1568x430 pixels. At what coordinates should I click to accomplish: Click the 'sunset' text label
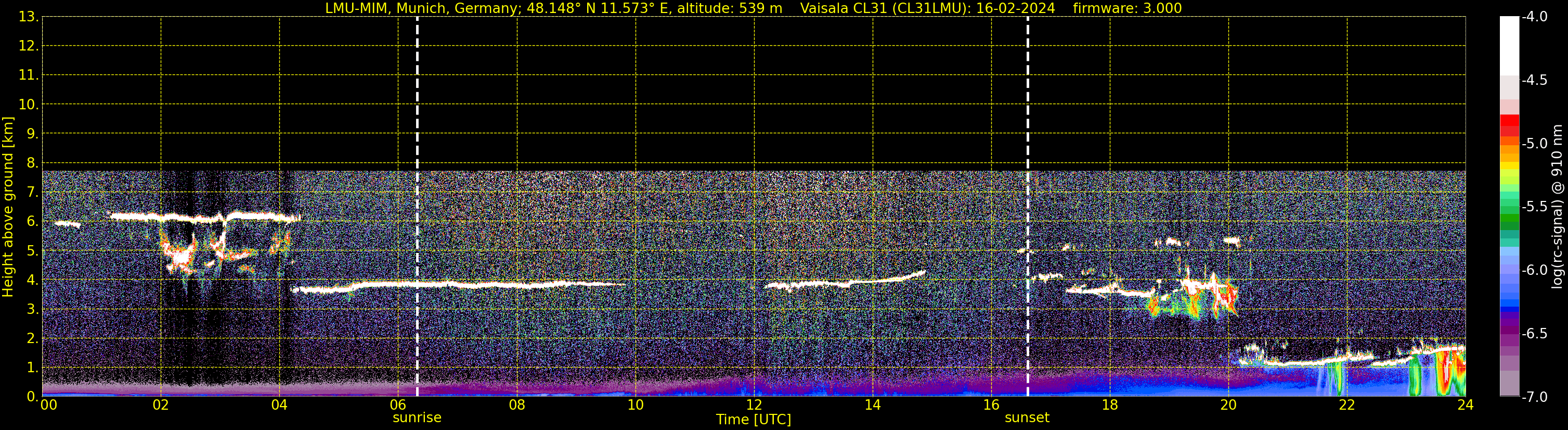pyautogui.click(x=1027, y=418)
